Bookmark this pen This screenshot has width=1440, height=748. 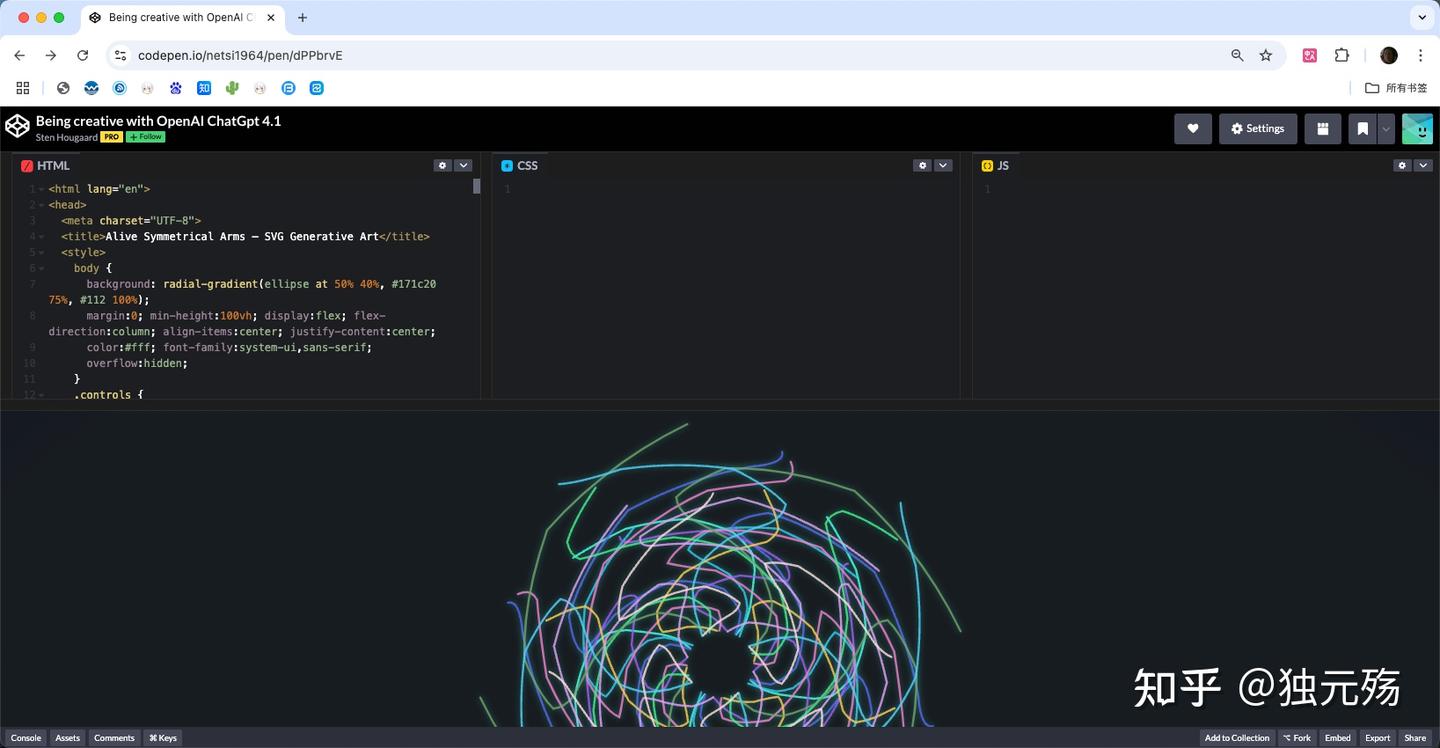(1363, 128)
